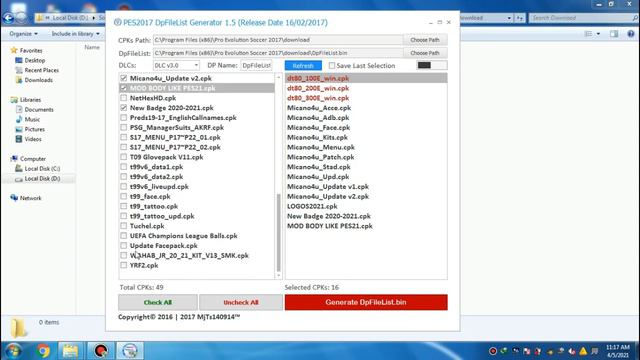Viewport: 640px width, 360px height.
Task: Enable Save Last Selection checkbox
Action: [332, 65]
